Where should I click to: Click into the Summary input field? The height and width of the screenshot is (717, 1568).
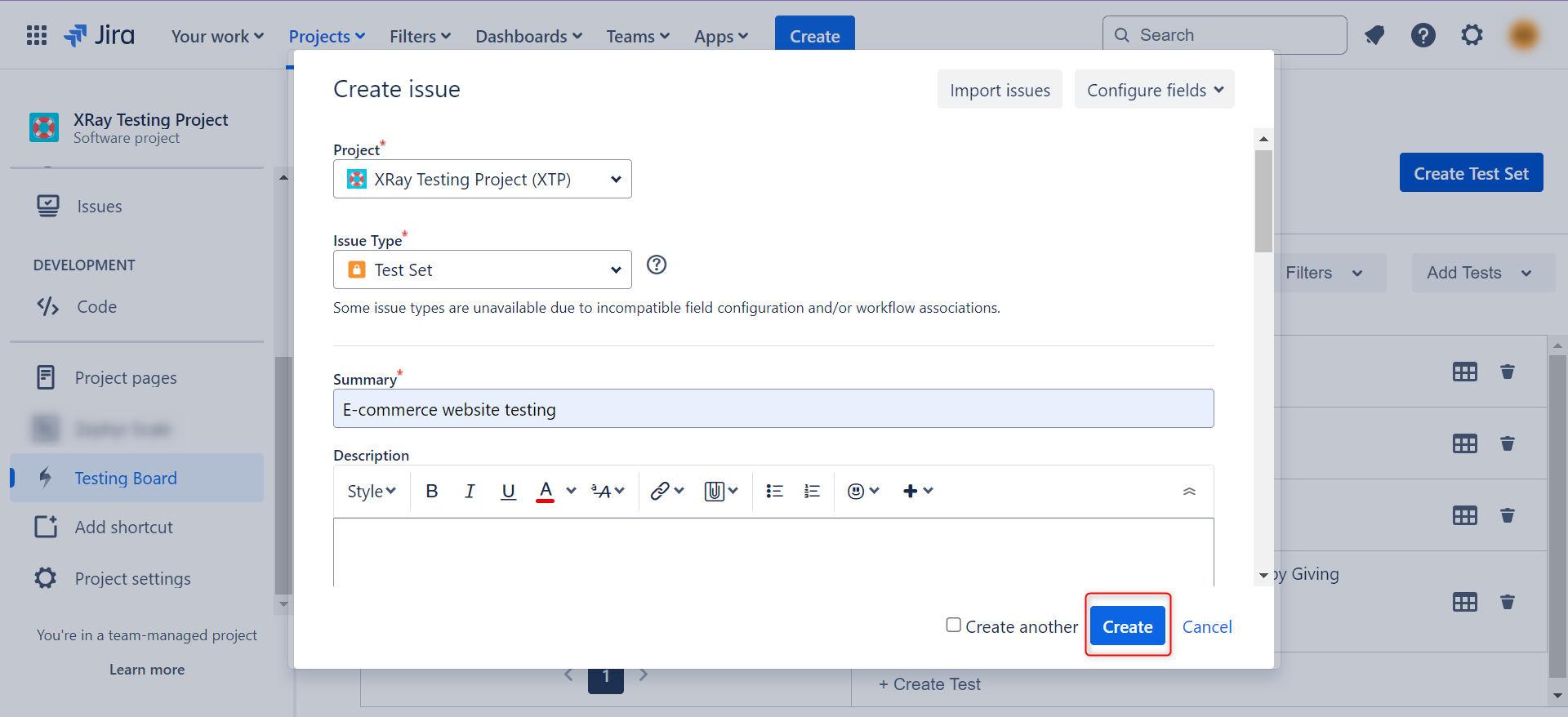773,409
